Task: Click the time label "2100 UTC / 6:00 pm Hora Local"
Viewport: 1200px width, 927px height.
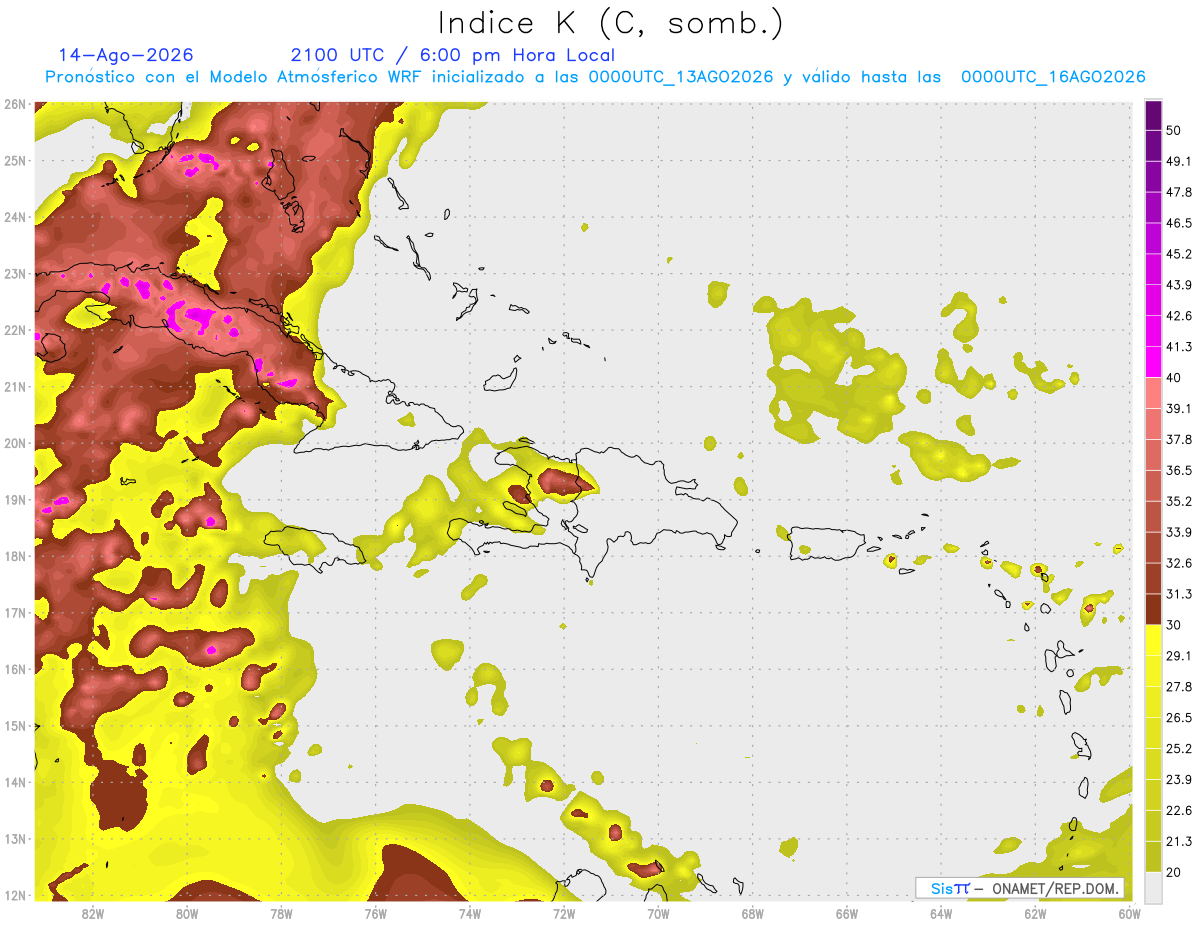Action: coord(453,55)
